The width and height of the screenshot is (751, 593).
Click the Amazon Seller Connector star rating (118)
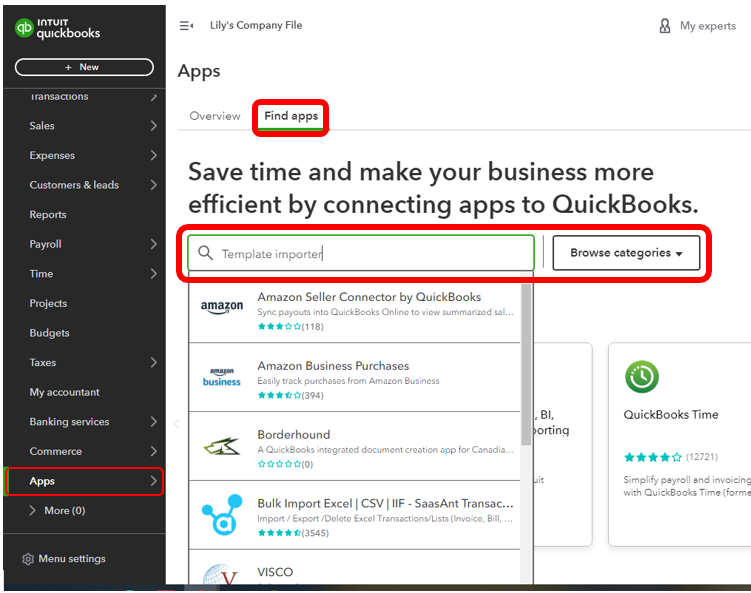[x=290, y=327]
